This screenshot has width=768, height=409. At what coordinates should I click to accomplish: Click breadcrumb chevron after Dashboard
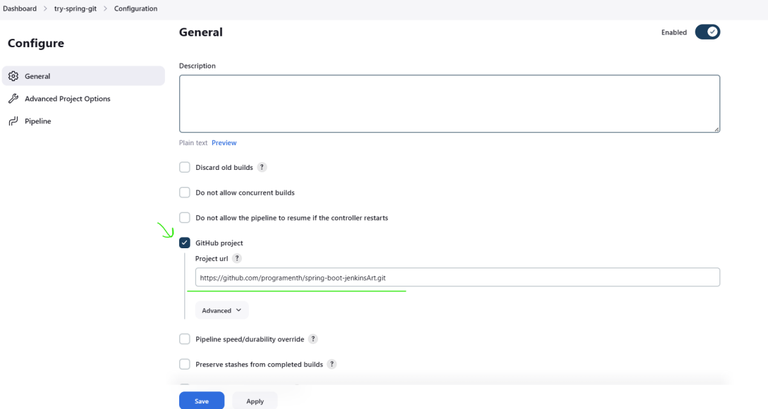tap(45, 9)
